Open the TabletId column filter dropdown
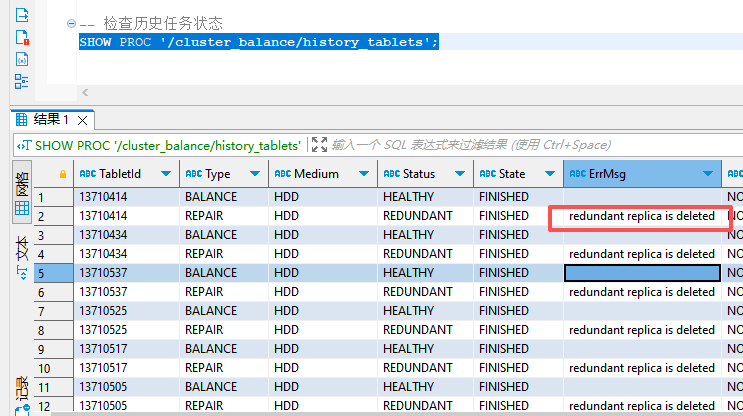743x416 pixels. pos(167,174)
